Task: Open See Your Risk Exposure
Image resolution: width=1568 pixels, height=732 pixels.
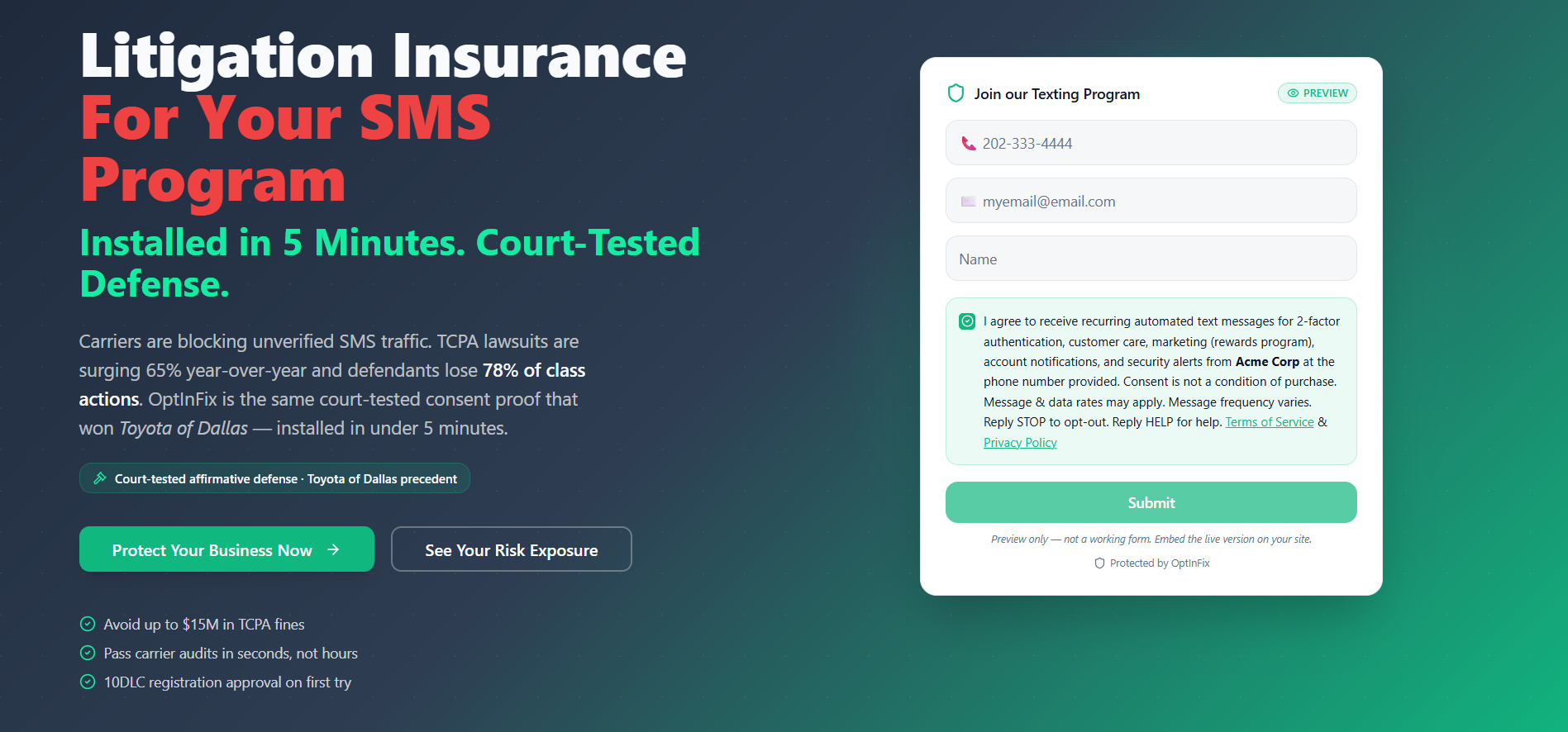Action: (x=511, y=549)
